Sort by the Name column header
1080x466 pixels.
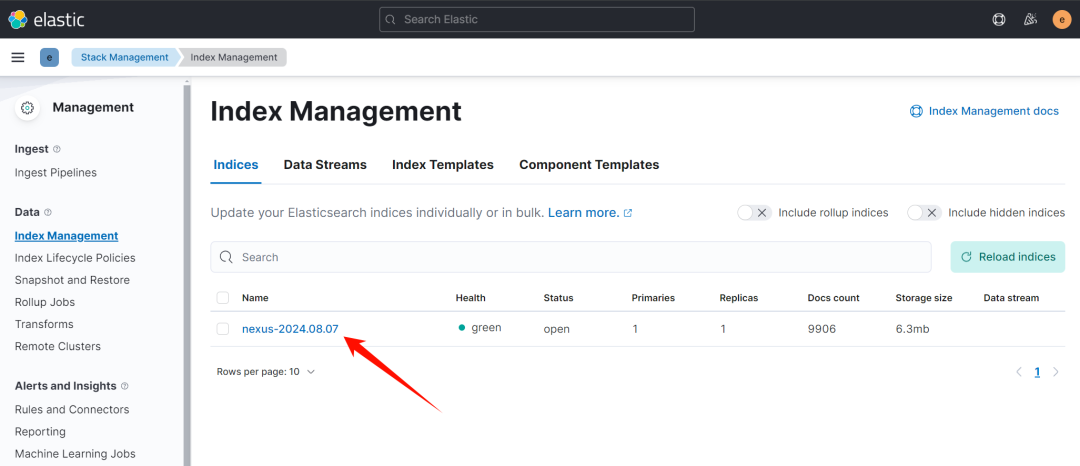[255, 298]
